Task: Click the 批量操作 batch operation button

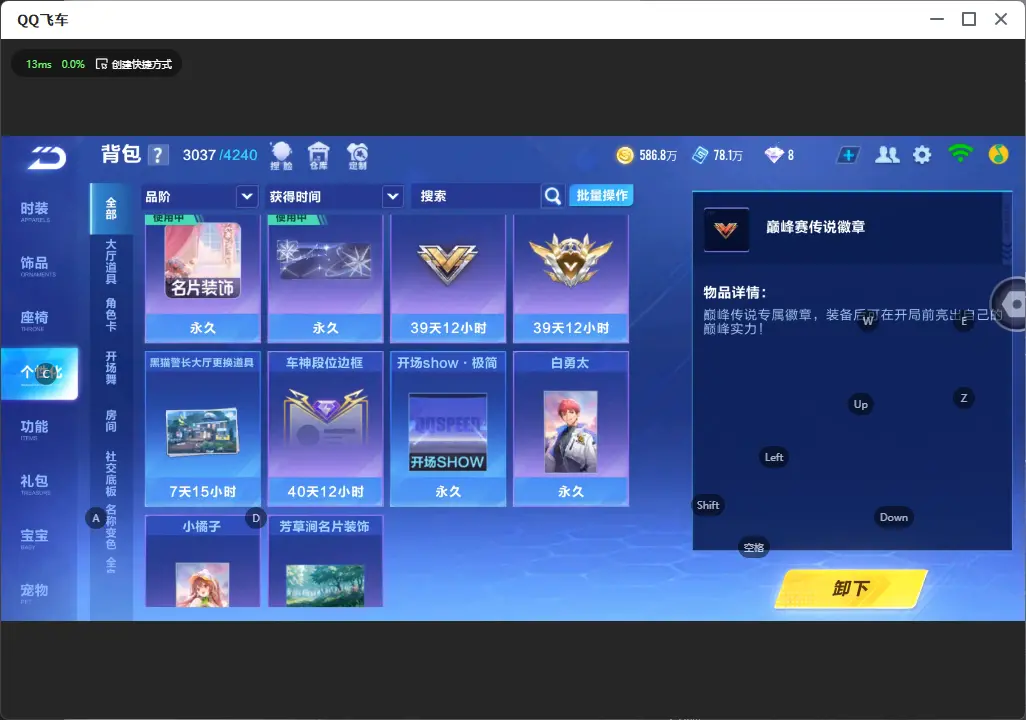Action: (x=601, y=195)
